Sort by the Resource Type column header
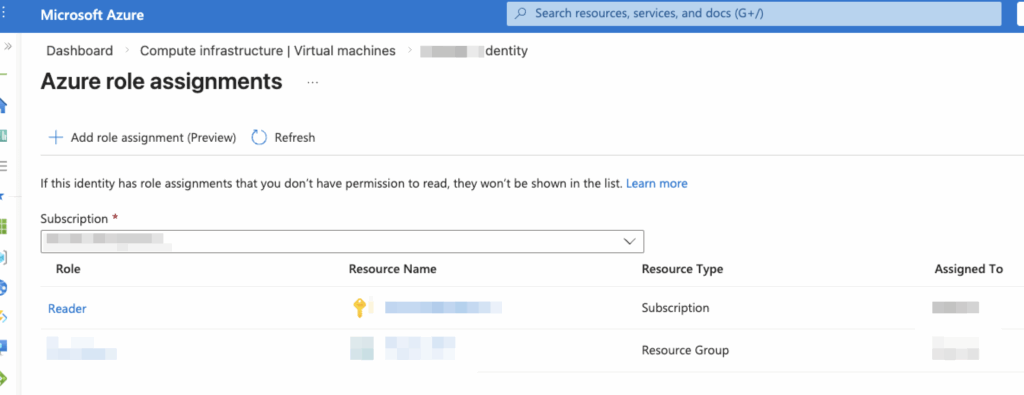The height and width of the screenshot is (395, 1024). coord(682,269)
